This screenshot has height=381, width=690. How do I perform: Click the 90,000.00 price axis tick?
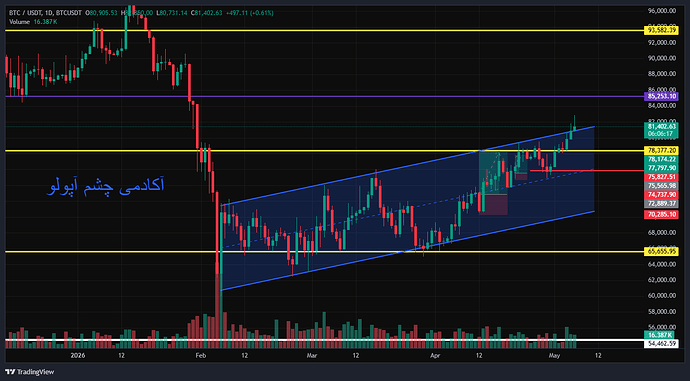tap(662, 58)
